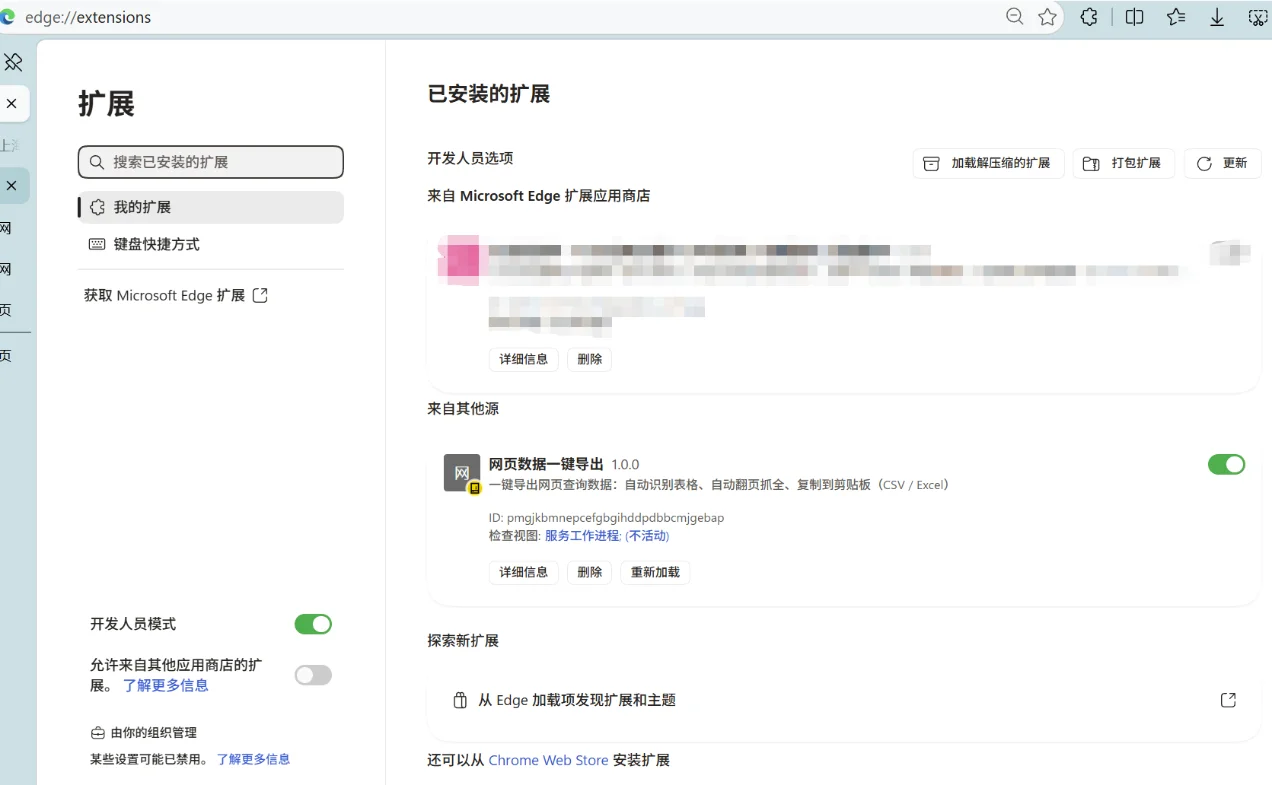1272x785 pixels.
Task: Select 我的扩展 in the sidebar
Action: click(211, 207)
